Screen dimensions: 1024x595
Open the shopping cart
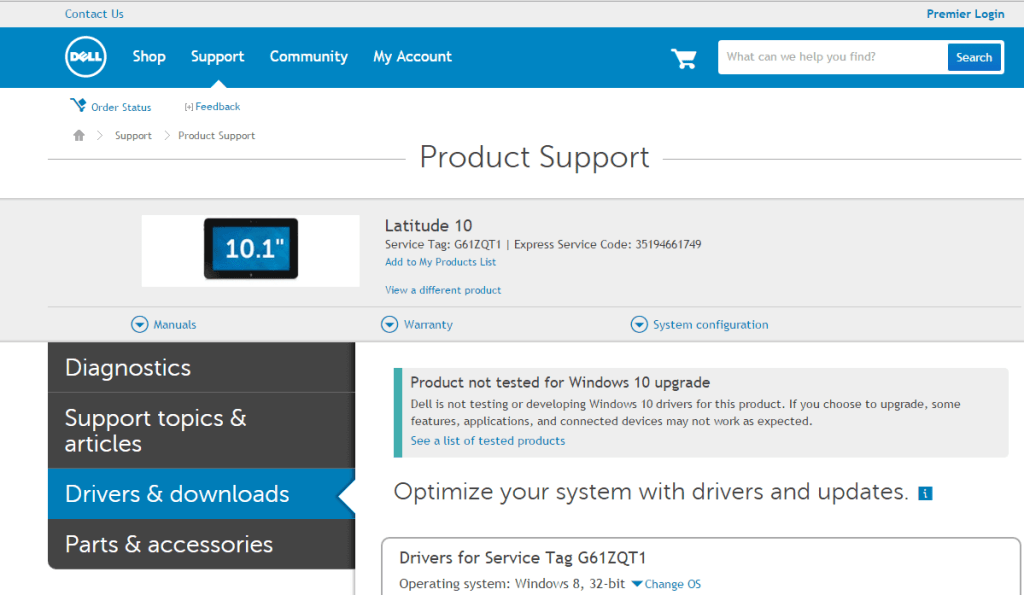[684, 57]
